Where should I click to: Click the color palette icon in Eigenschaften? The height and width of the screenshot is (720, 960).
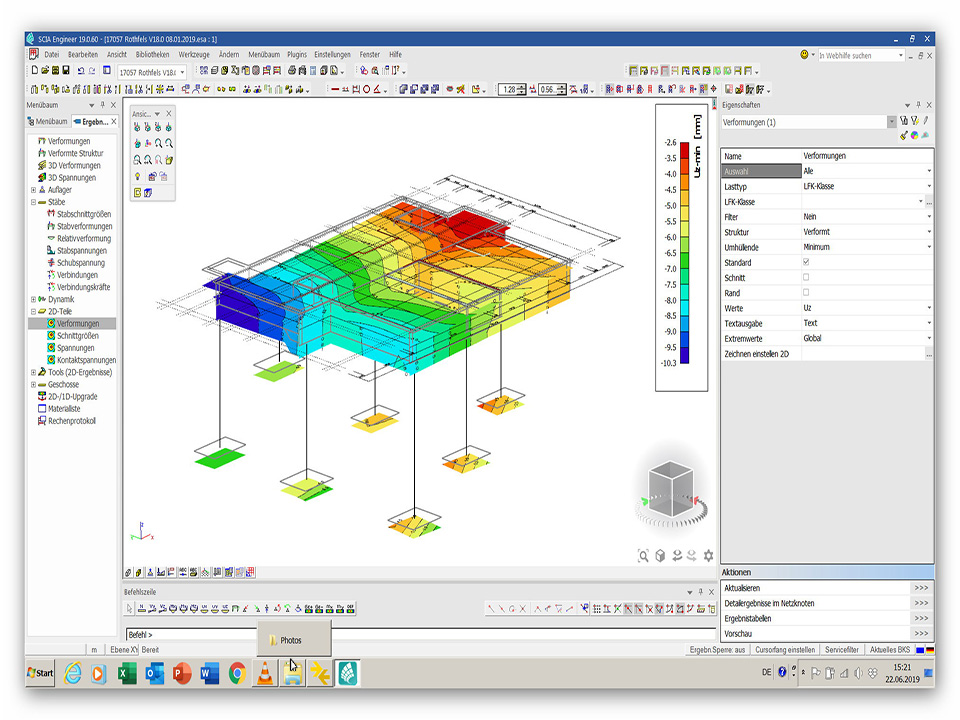tap(914, 136)
